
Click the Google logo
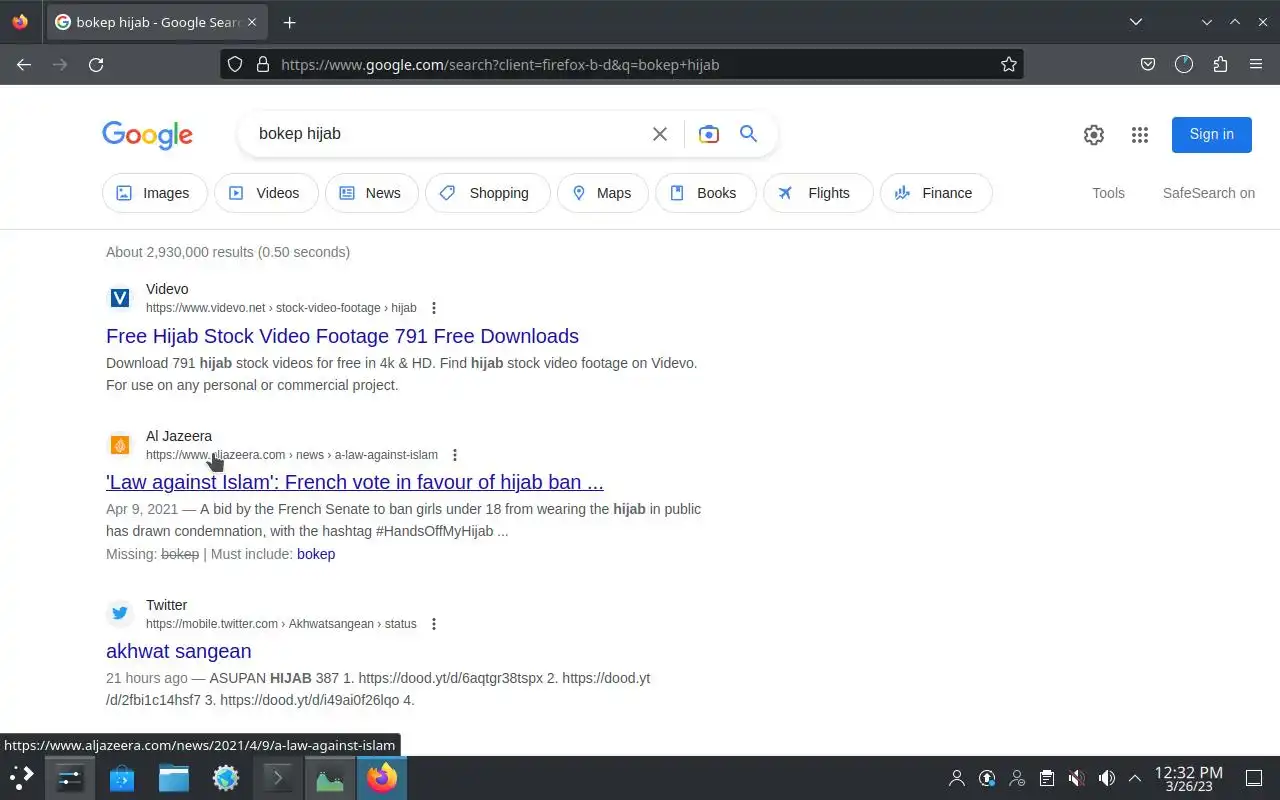[147, 135]
